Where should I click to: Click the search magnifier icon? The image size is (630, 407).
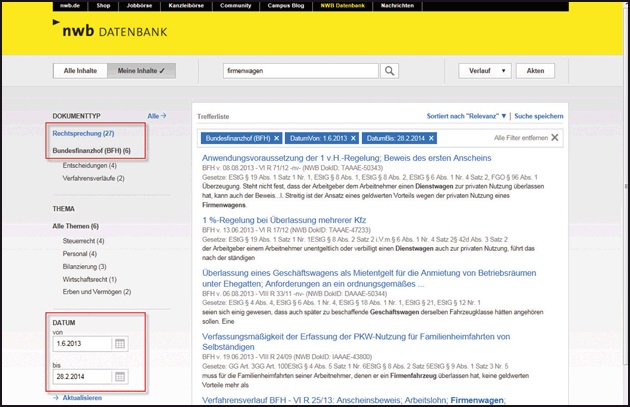click(390, 71)
